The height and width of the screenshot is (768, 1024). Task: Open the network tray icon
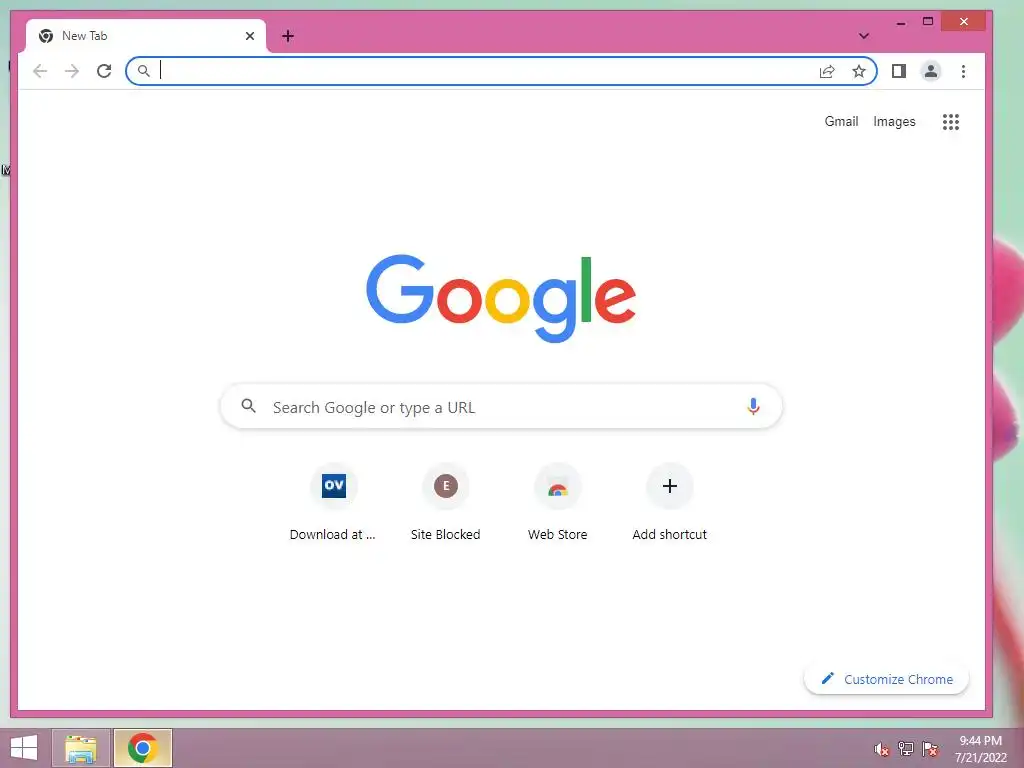click(x=906, y=749)
